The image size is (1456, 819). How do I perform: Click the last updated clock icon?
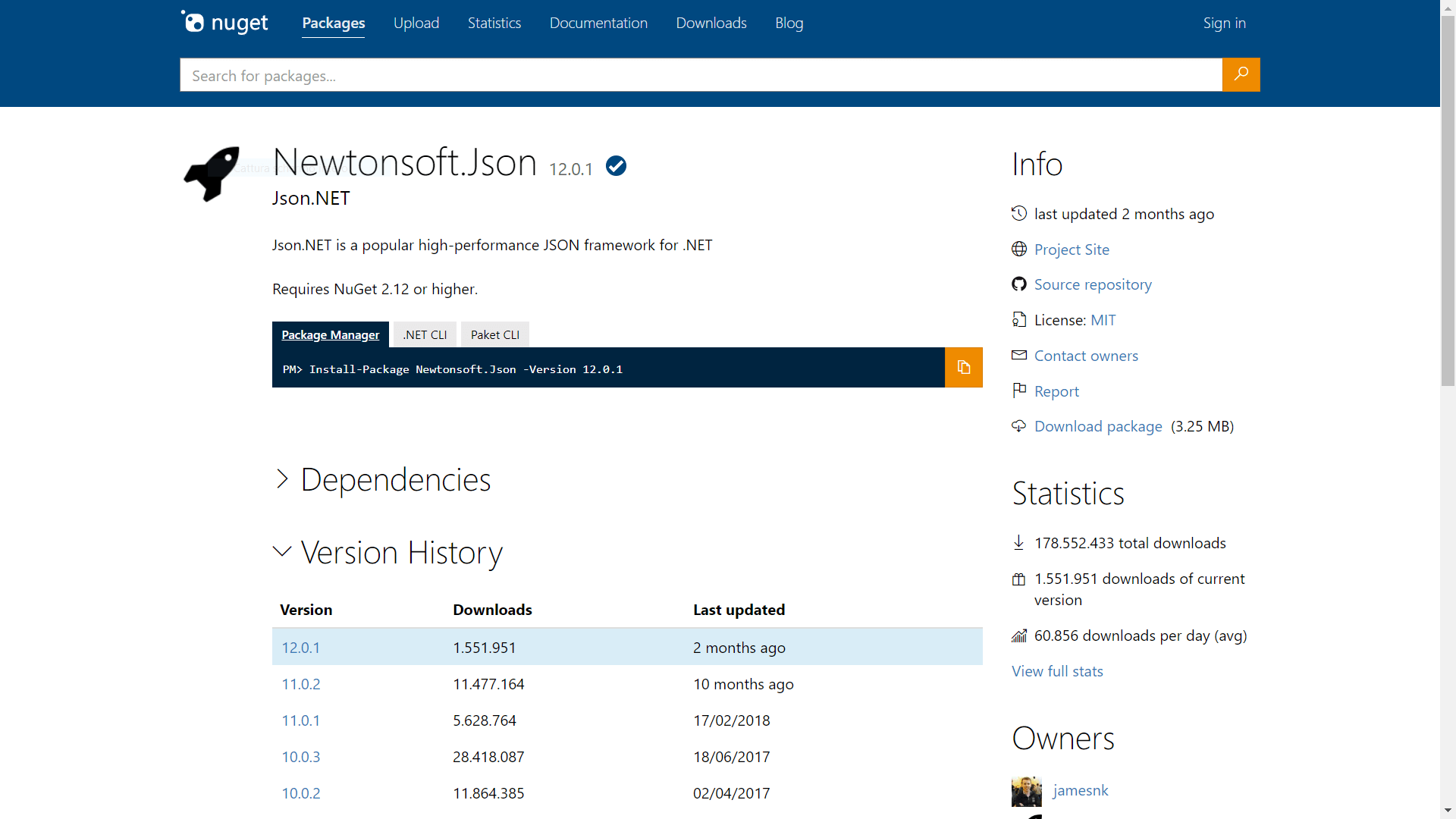point(1019,213)
